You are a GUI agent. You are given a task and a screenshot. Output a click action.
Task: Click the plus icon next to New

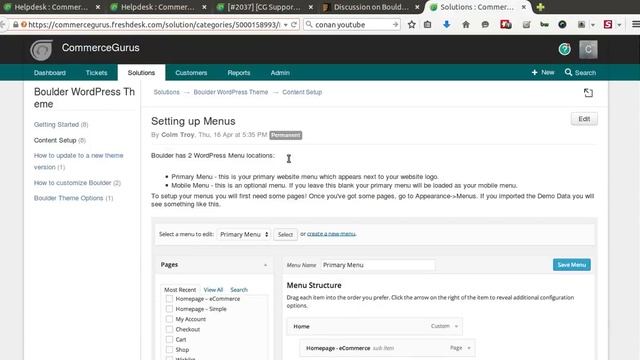click(x=534, y=72)
